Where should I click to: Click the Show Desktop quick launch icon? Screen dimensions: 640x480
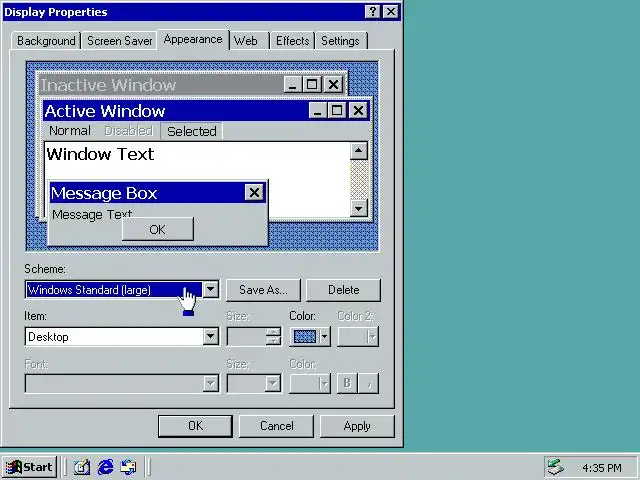click(x=82, y=467)
